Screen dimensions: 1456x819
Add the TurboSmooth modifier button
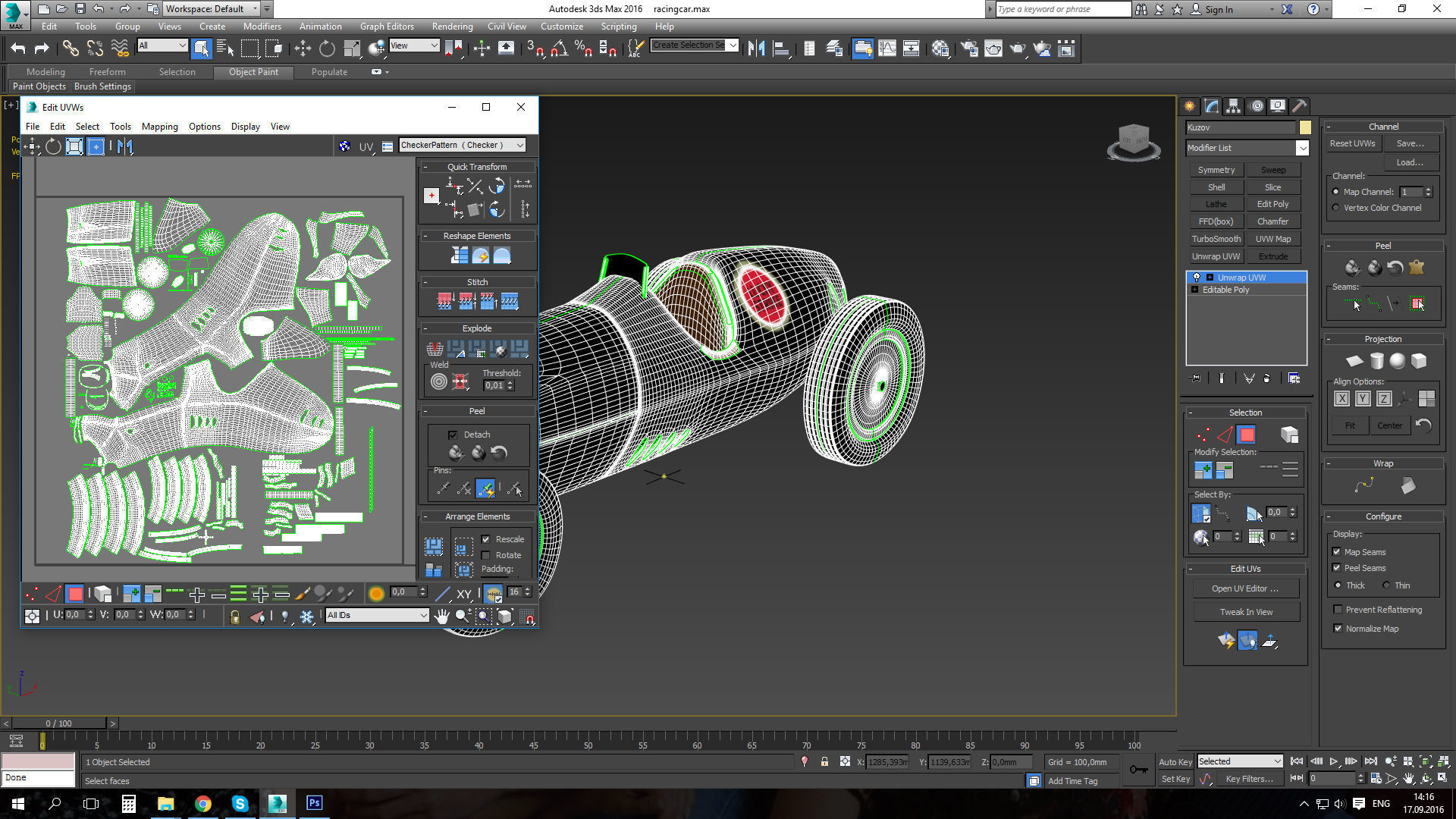point(1216,239)
